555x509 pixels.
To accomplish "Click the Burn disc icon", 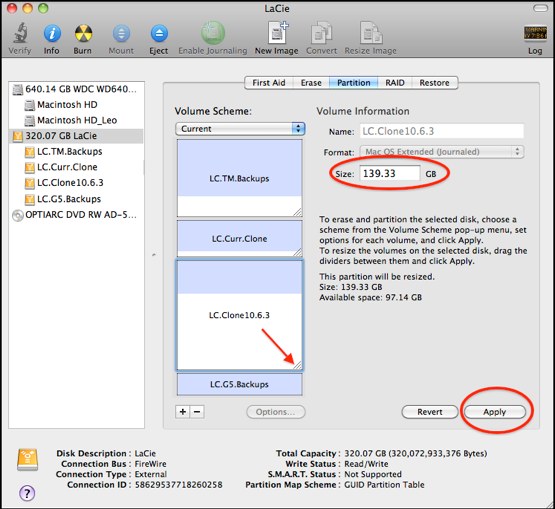I will click(83, 34).
